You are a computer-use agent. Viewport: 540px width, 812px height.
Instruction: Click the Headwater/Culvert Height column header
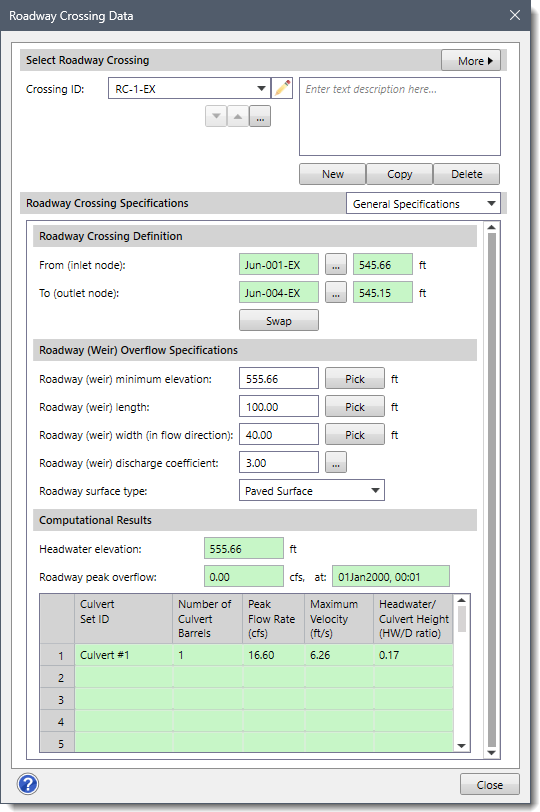pos(413,619)
